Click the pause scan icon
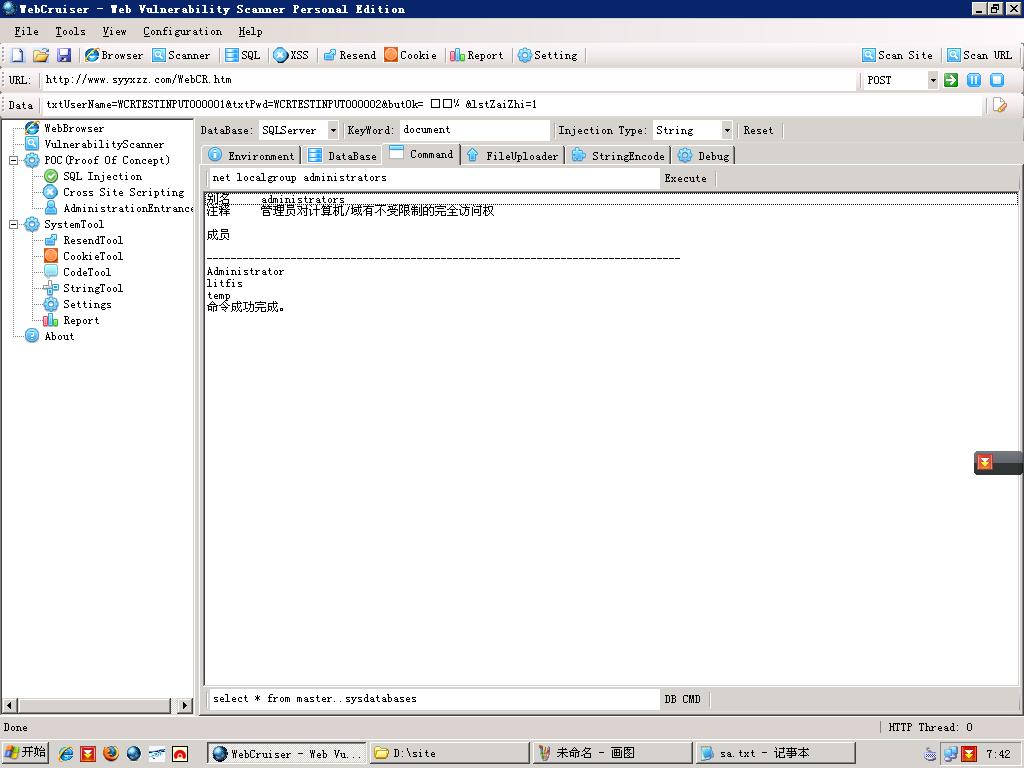The image size is (1024, 768). (974, 80)
